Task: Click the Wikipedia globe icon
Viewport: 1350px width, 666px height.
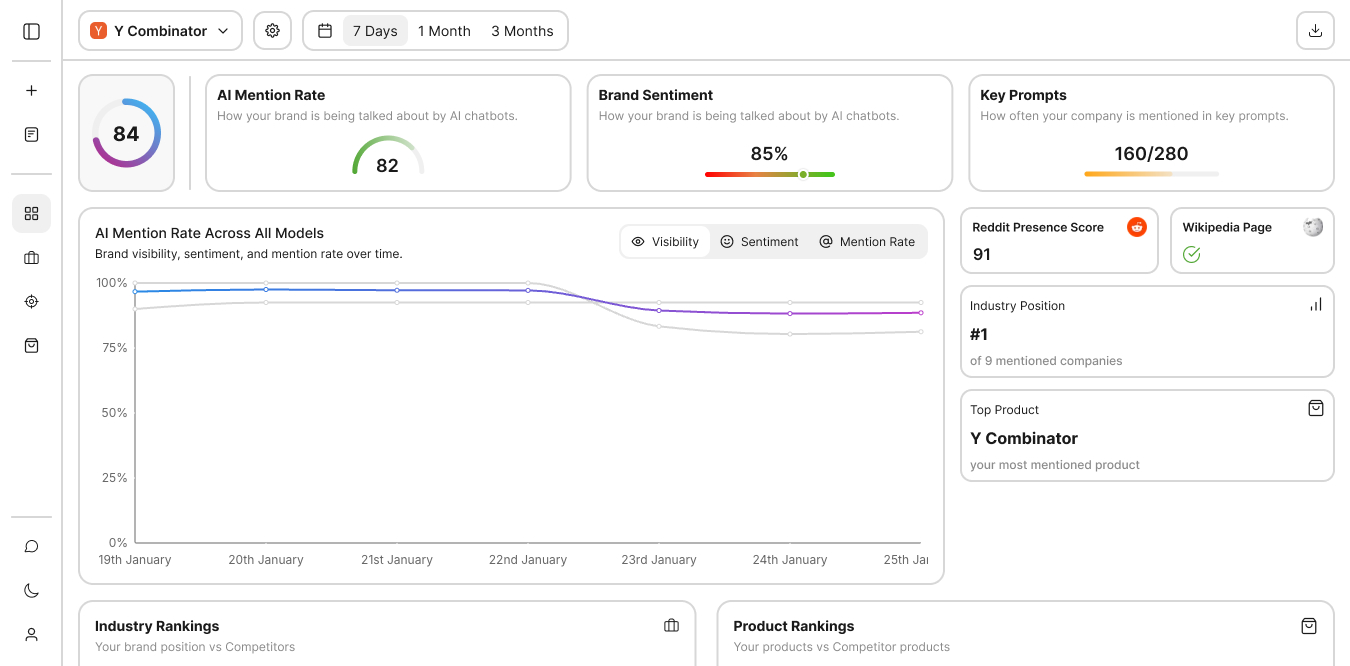Action: click(x=1313, y=227)
